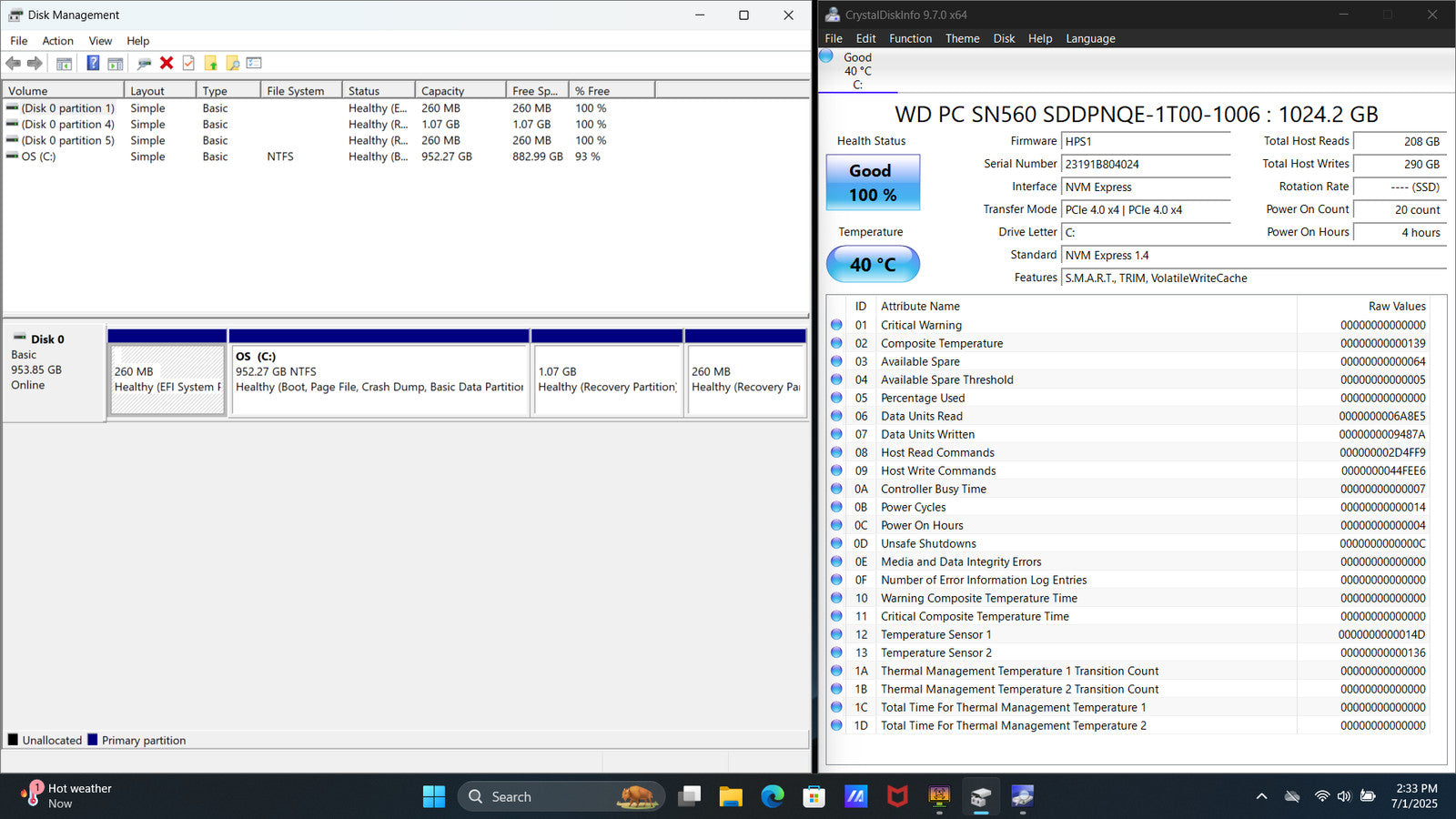Viewport: 1456px width, 819px height.
Task: Open the Theme menu in CrystalDiskInfo
Action: (x=962, y=38)
